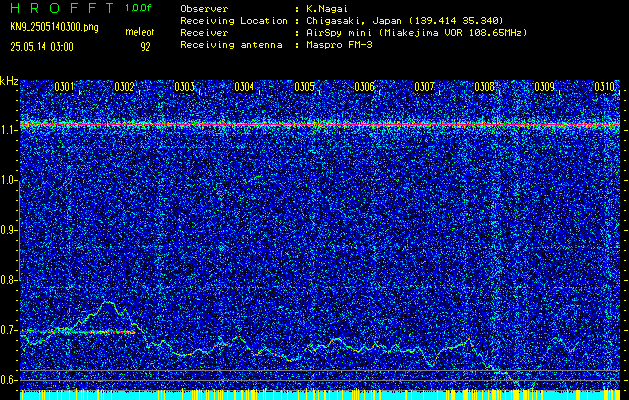Click the meteor count value 92
Viewport: 629px width, 400px height.
[x=145, y=47]
